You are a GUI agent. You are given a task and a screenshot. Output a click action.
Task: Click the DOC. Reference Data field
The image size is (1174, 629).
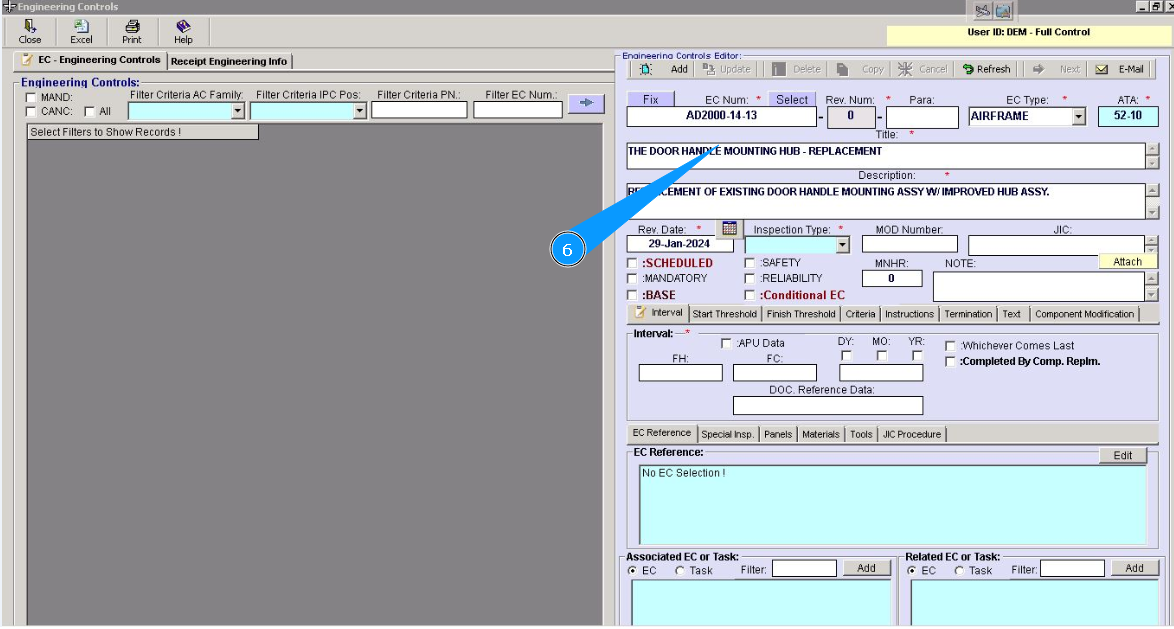pos(828,406)
